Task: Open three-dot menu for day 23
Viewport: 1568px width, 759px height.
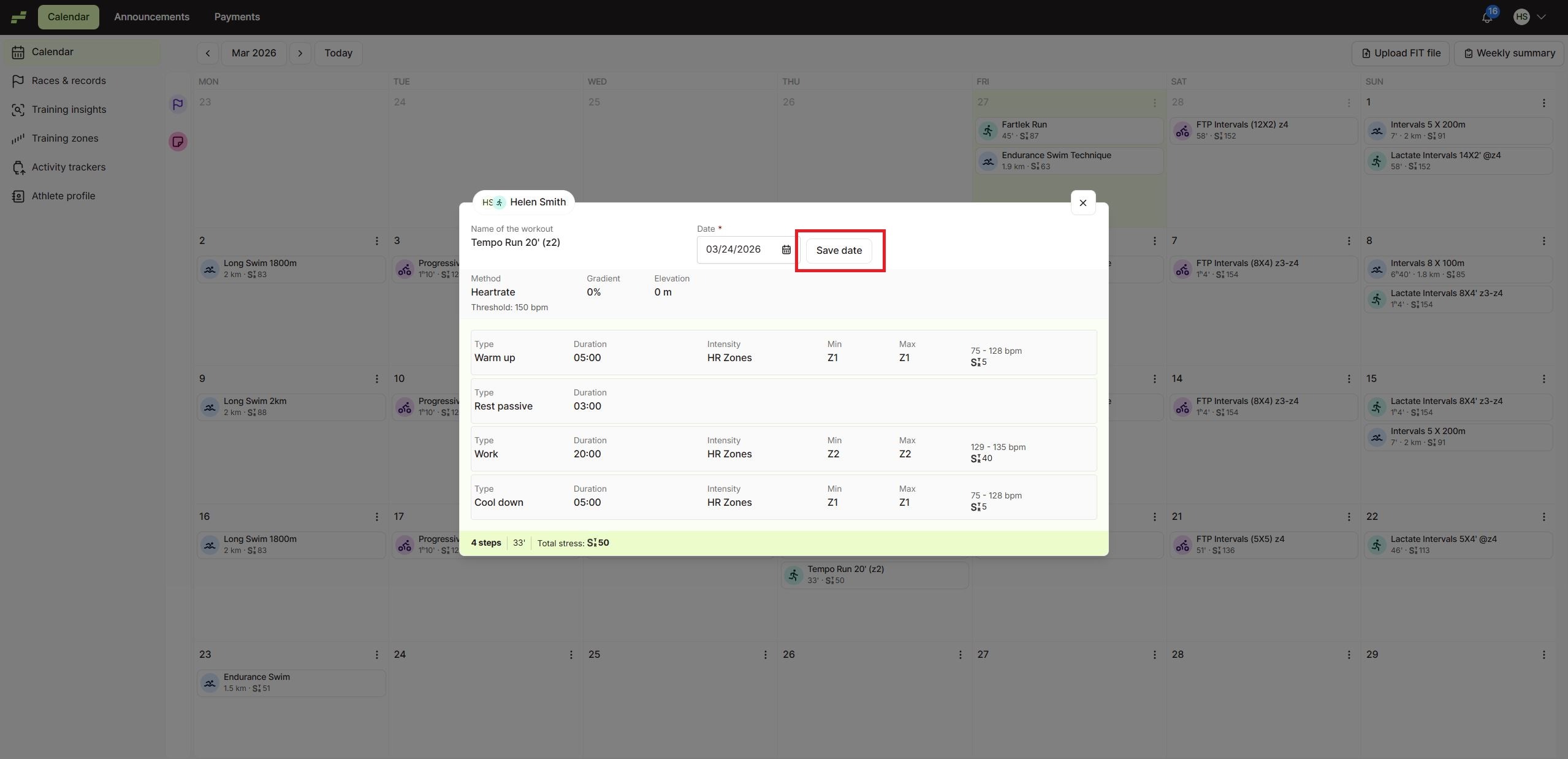Action: [376, 655]
